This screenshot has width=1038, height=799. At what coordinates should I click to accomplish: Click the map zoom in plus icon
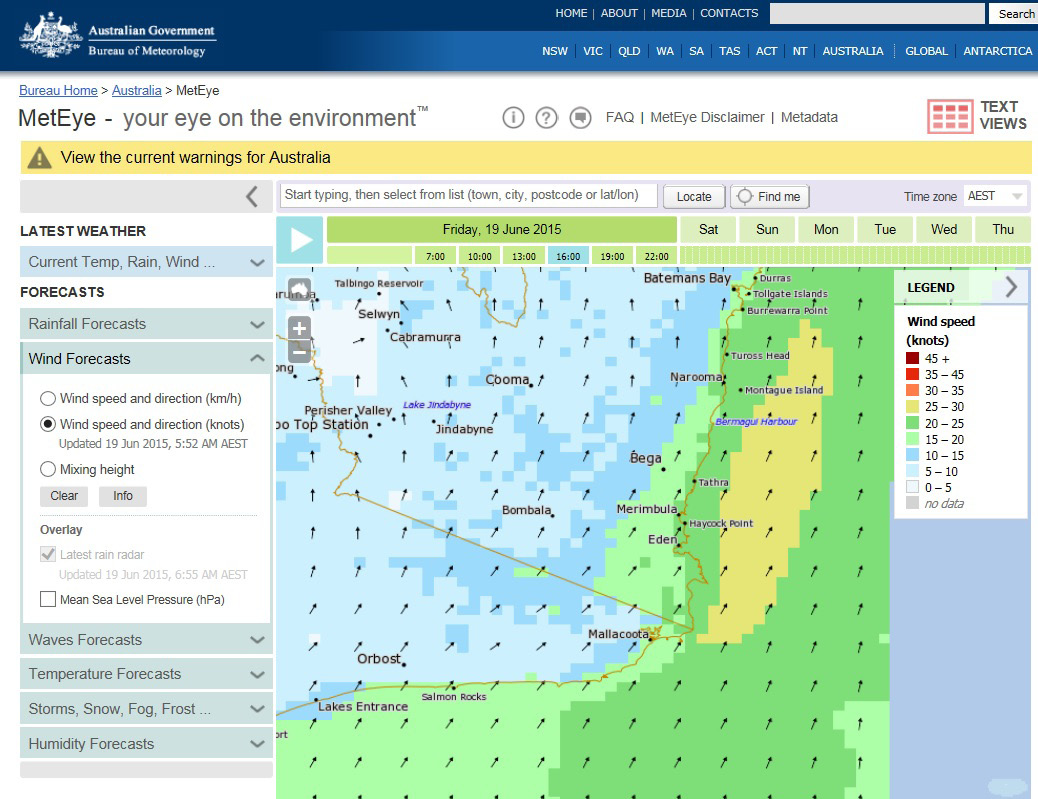point(299,328)
